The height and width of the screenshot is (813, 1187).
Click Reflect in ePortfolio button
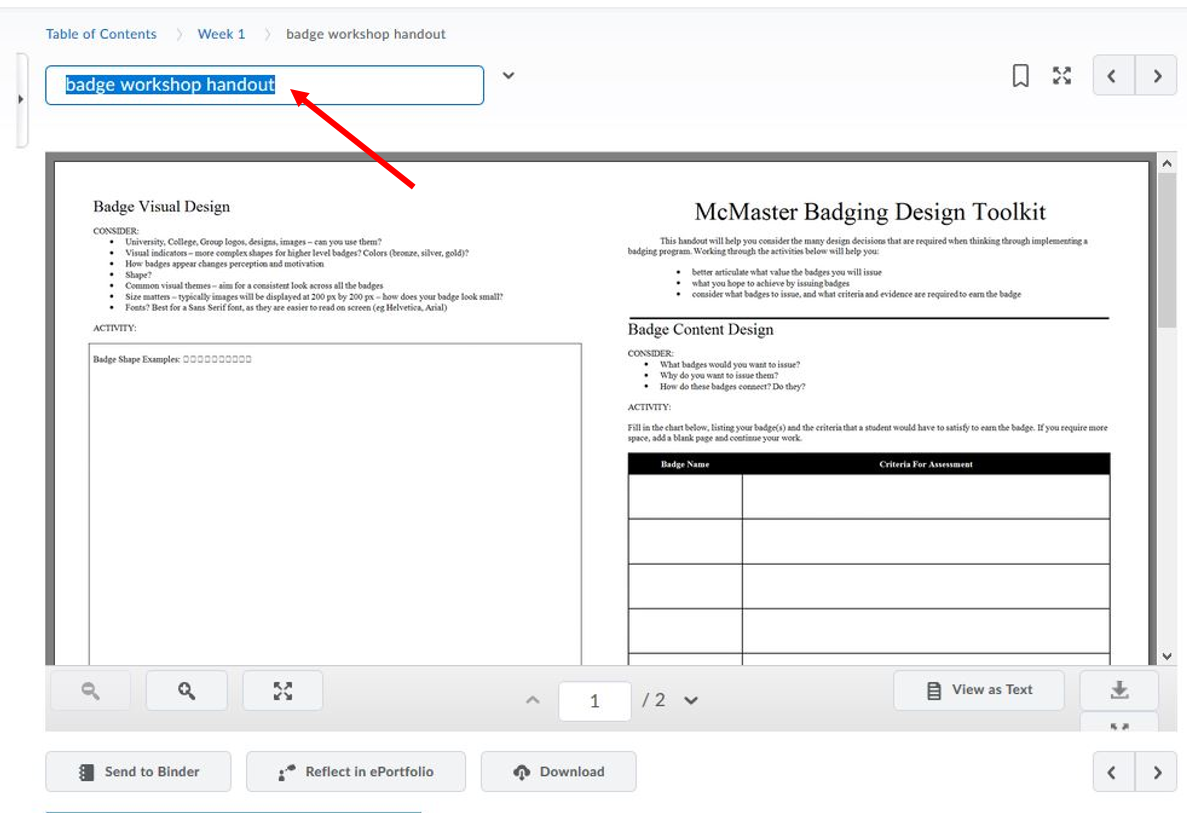[356, 772]
